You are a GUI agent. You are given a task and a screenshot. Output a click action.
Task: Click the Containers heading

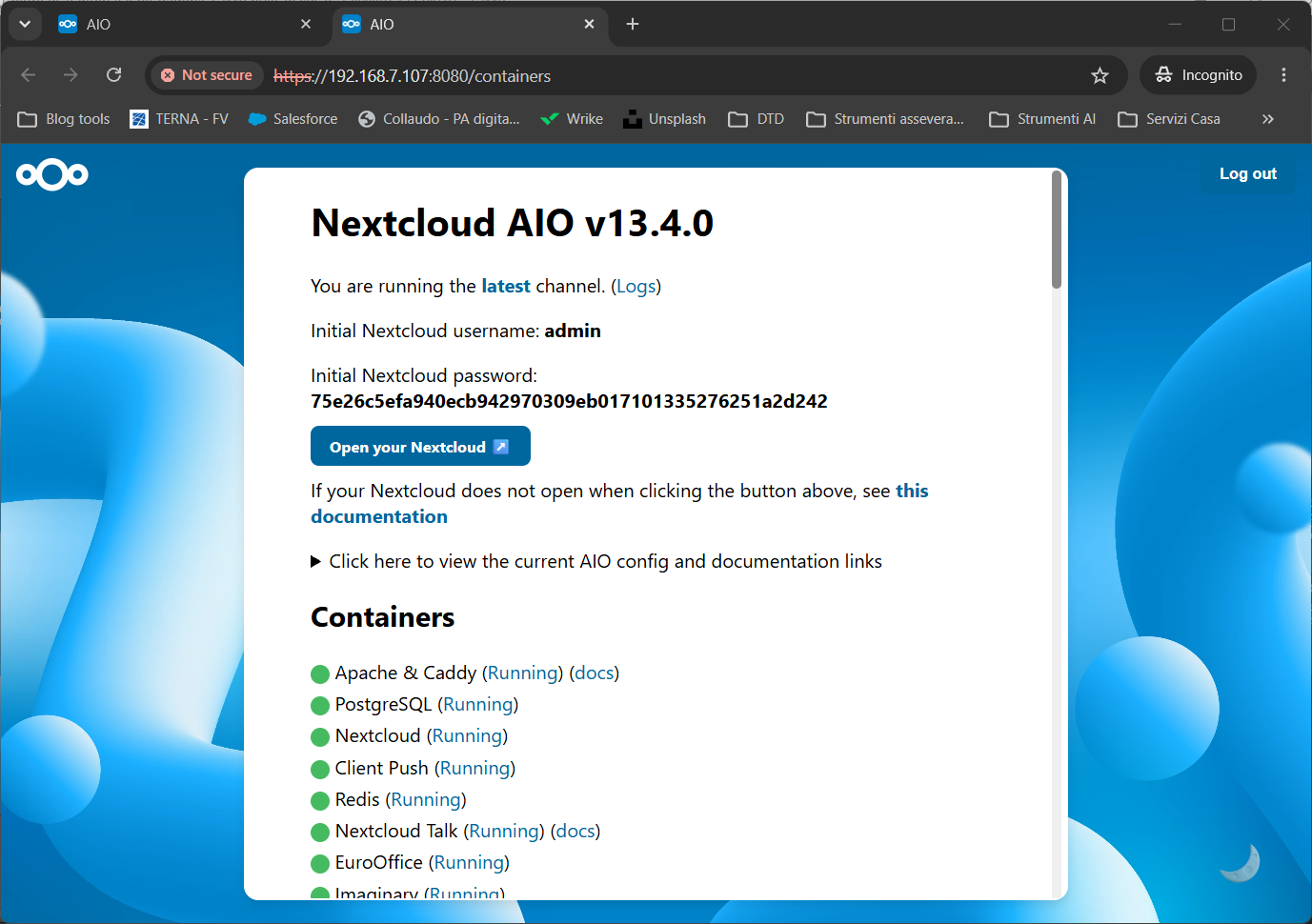(382, 617)
